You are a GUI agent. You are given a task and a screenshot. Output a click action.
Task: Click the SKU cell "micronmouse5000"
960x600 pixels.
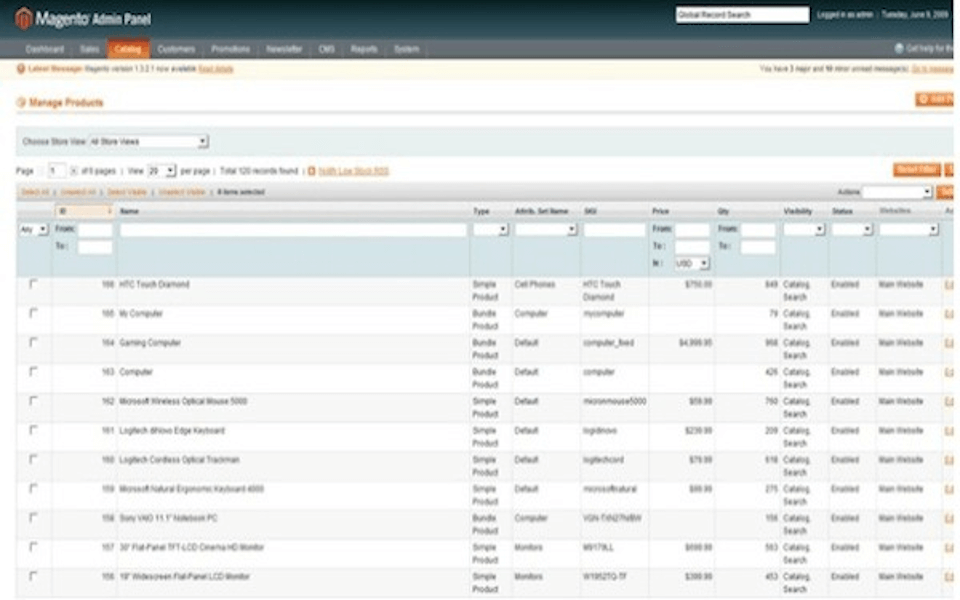(614, 402)
